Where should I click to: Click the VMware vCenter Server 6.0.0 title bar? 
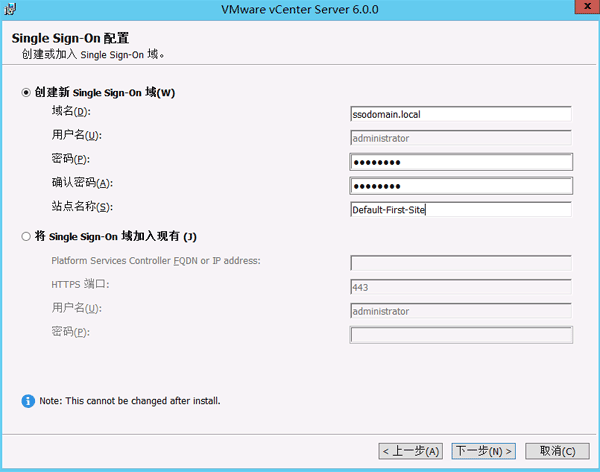(300, 11)
